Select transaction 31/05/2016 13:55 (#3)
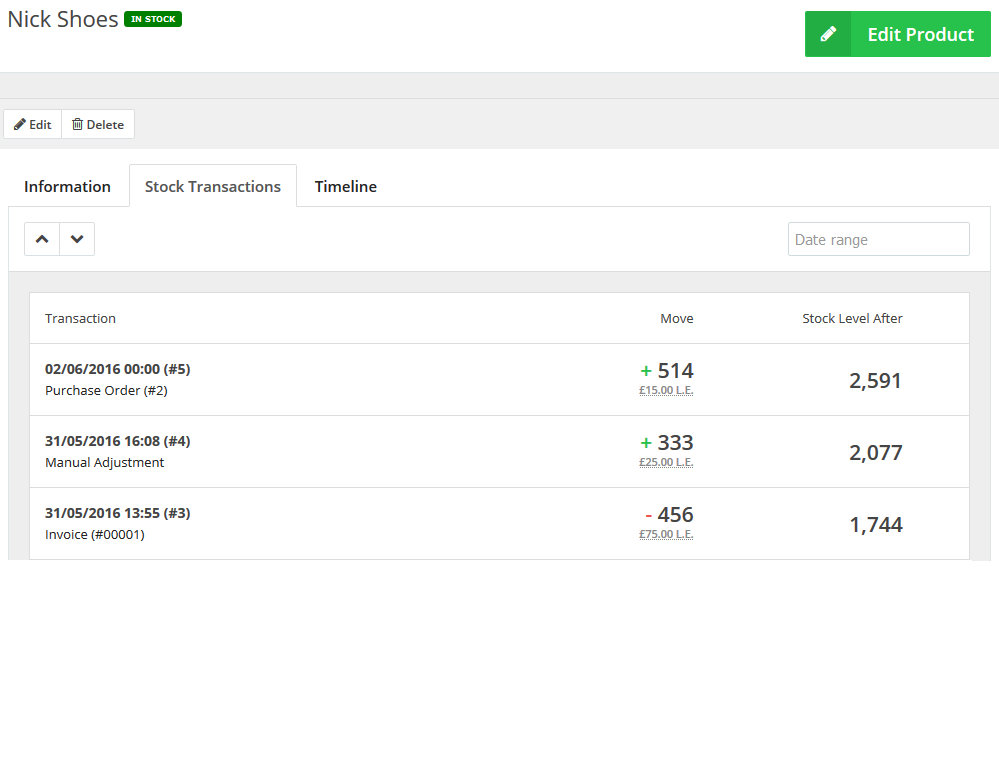Screen dimensions: 999x758 (x=118, y=513)
